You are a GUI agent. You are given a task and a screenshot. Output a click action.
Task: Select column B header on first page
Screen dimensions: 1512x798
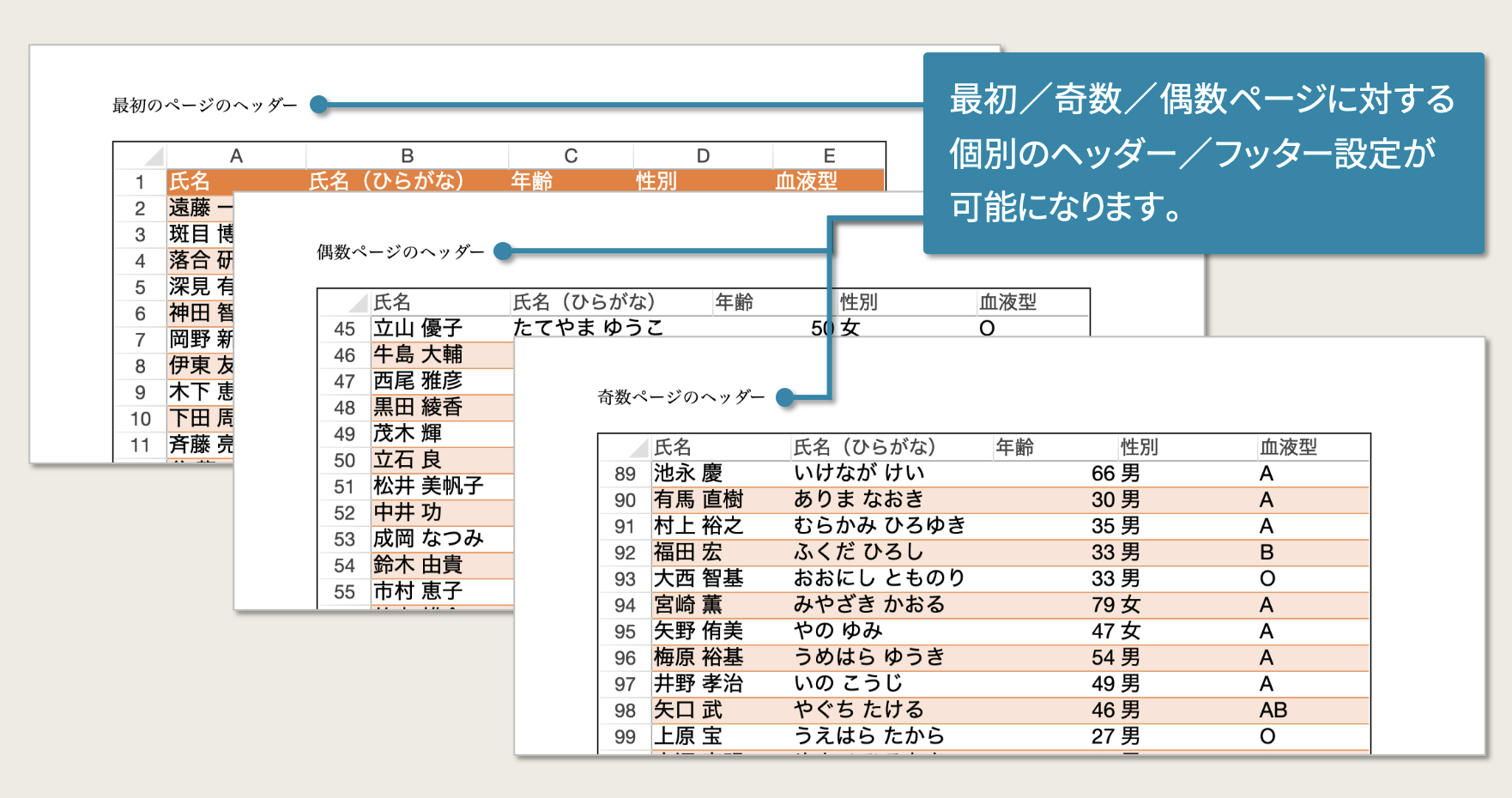408,156
